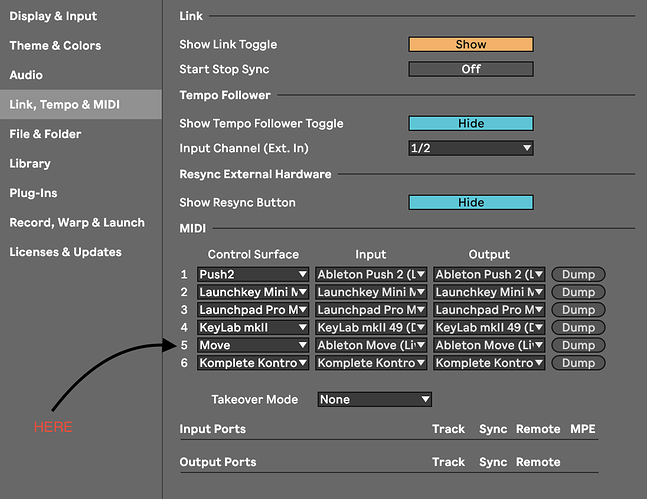
Task: Go to the Audio preferences tab
Action: click(26, 75)
